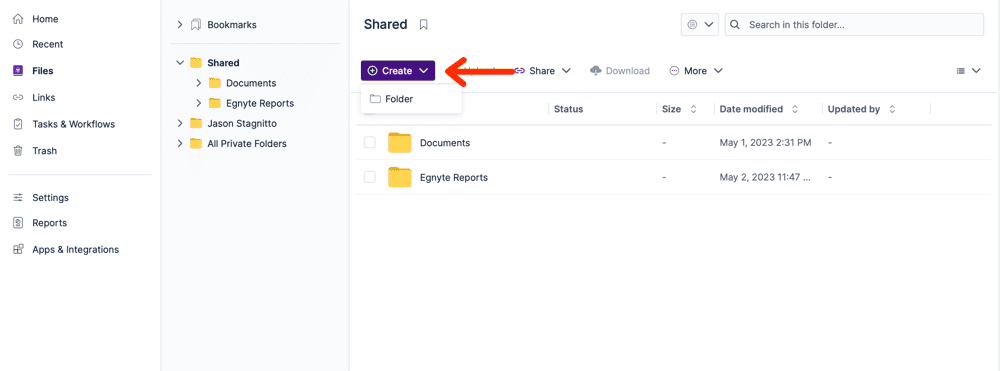The height and width of the screenshot is (371, 1000).
Task: Click the Search in this folder field
Action: click(x=855, y=25)
